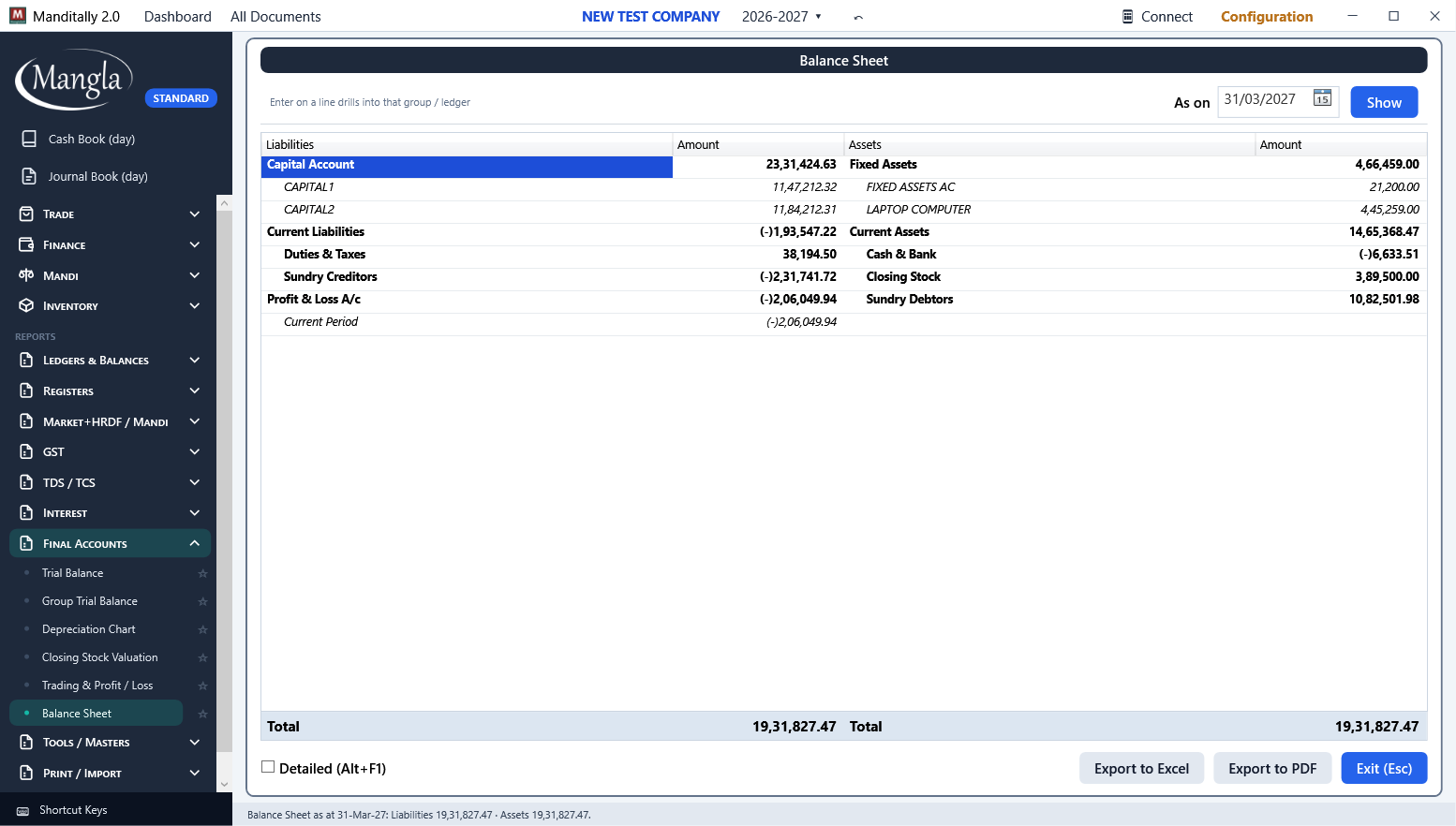Image resolution: width=1456 pixels, height=826 pixels.
Task: Star the Group Trial Balance report
Action: (202, 601)
